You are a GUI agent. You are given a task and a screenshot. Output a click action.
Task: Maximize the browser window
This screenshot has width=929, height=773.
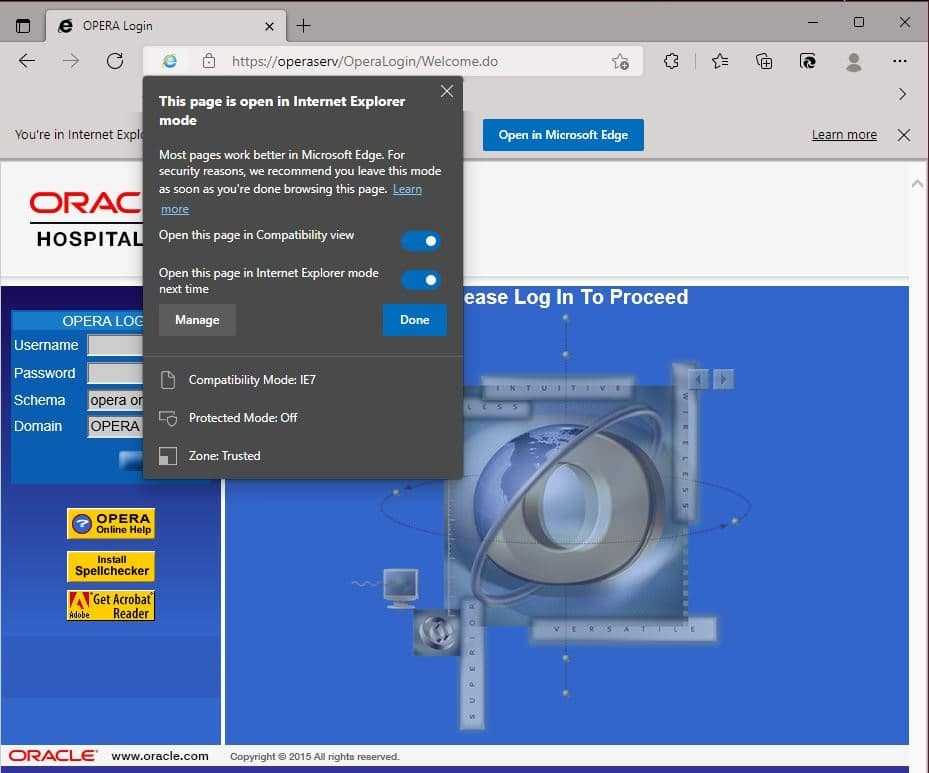pyautogui.click(x=858, y=23)
